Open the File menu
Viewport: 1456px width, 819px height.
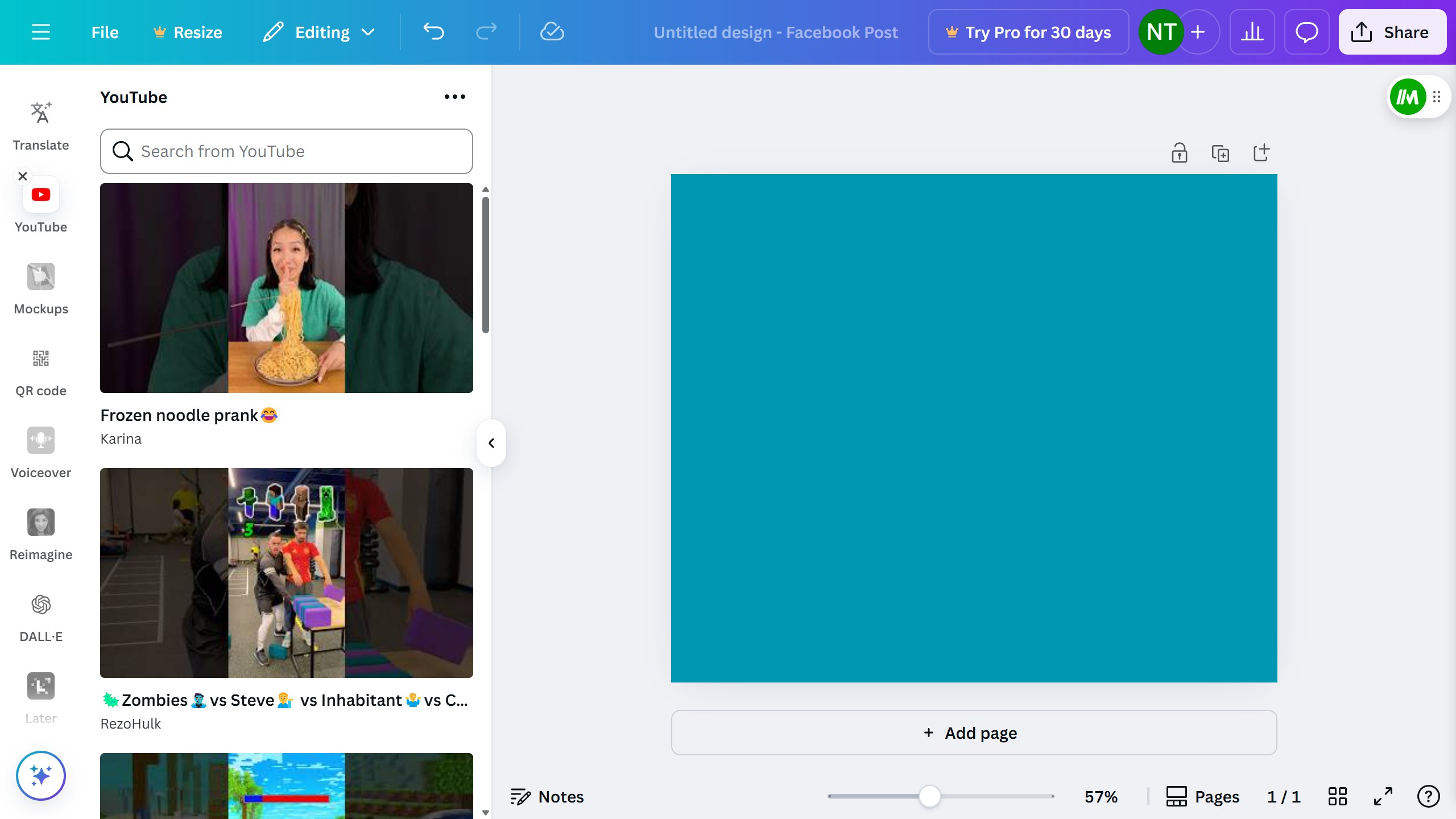pyautogui.click(x=105, y=32)
